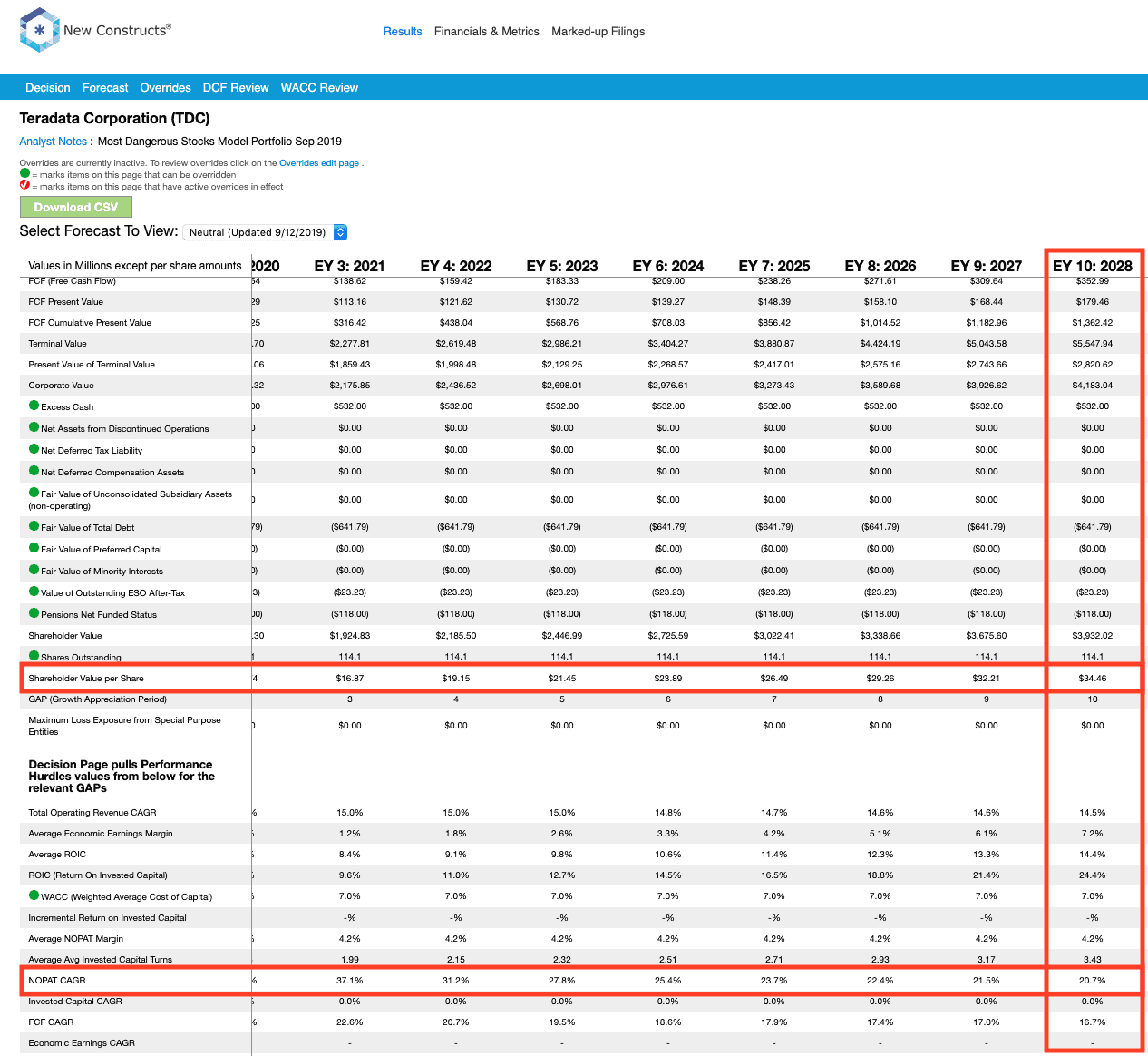Click the Economic Earnings CAGR row label
Image resolution: width=1148 pixels, height=1056 pixels.
click(82, 1043)
